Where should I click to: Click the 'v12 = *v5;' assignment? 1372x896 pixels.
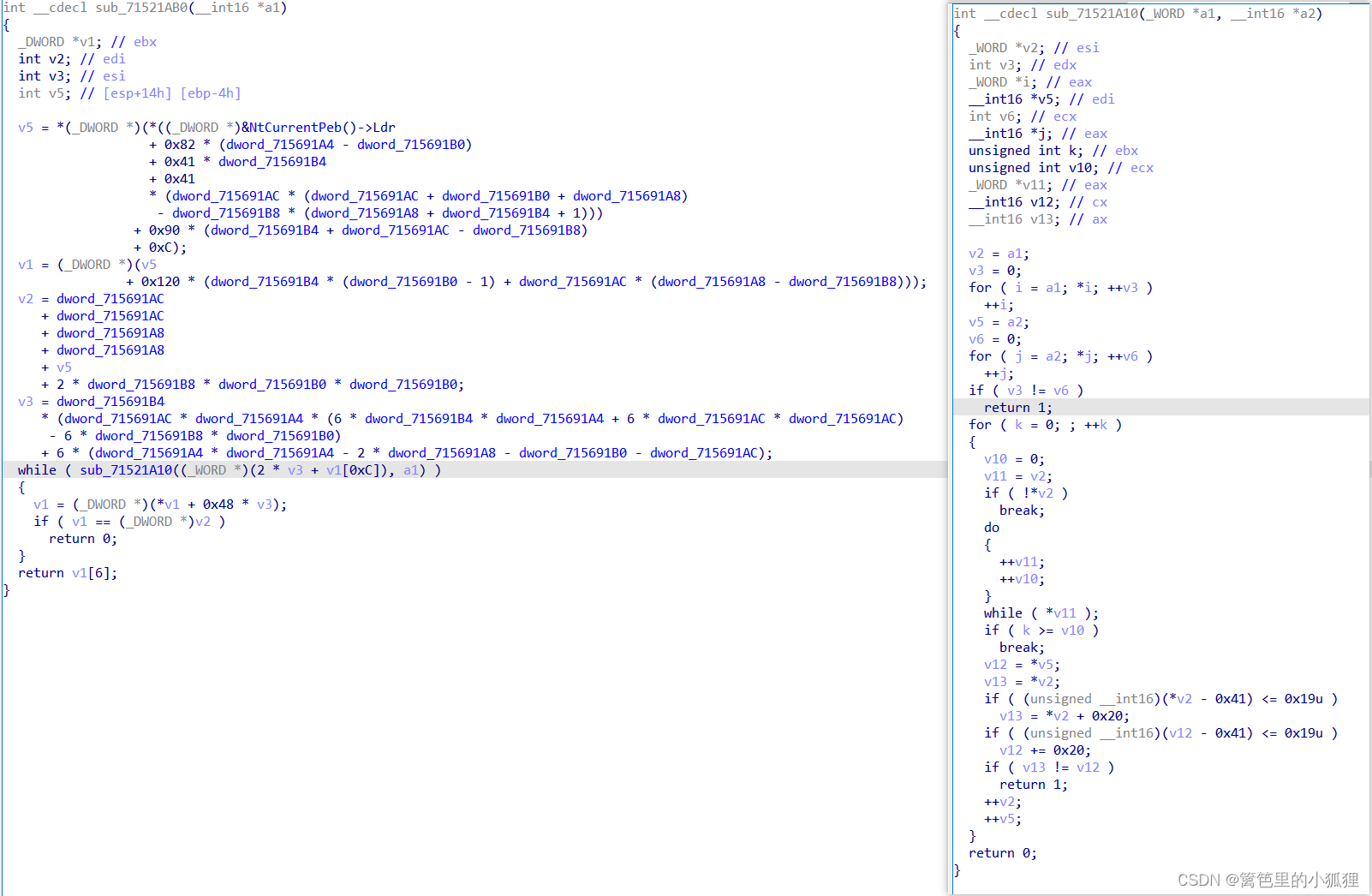point(1022,665)
